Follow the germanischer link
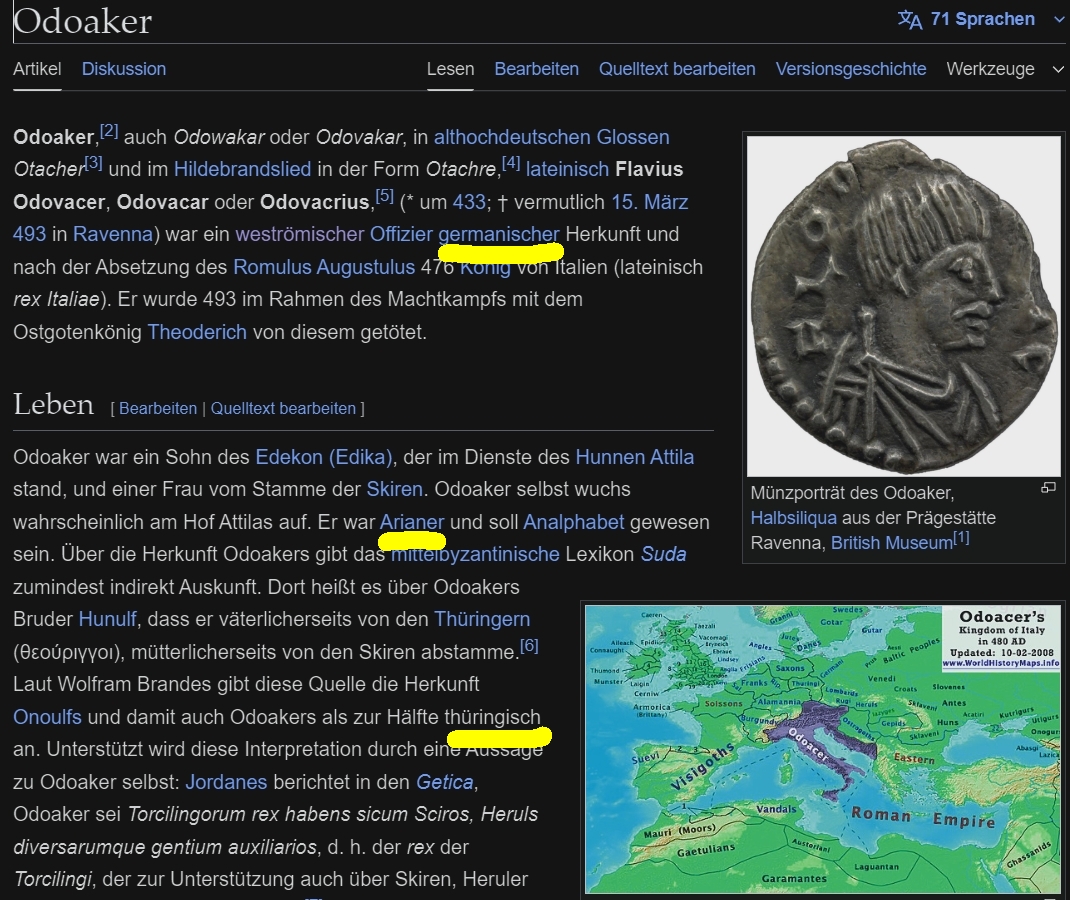The height and width of the screenshot is (900, 1070). point(499,234)
